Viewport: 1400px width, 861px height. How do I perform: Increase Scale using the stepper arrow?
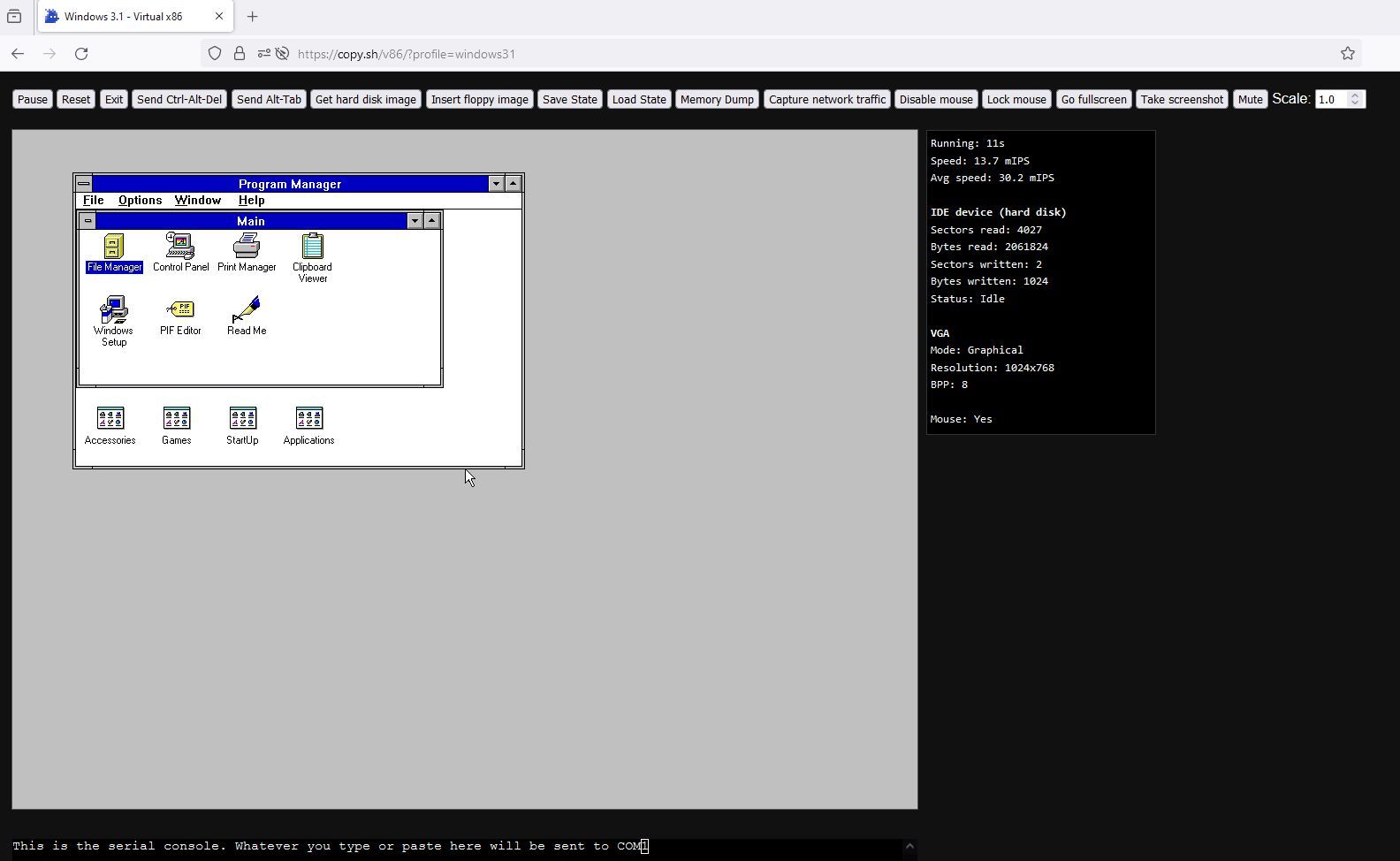1355,95
